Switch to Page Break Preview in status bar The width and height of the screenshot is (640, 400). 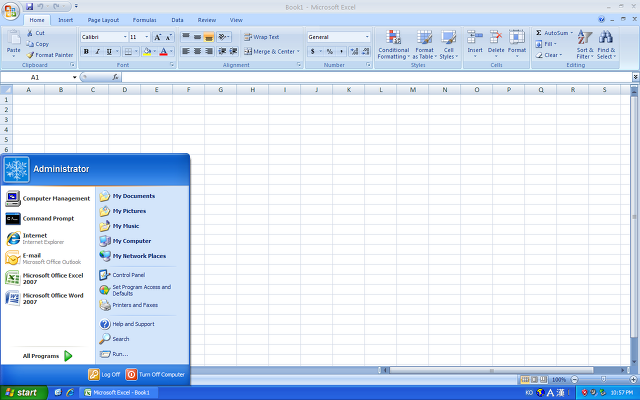pos(542,380)
